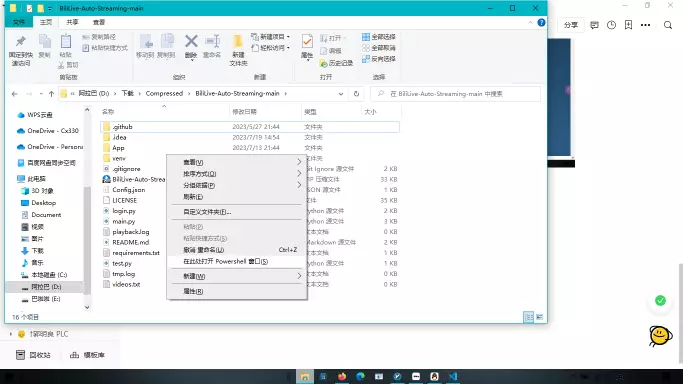Viewport: 683px width, 384px height.
Task: Click the Copy to (复制到) icon
Action: click(166, 42)
